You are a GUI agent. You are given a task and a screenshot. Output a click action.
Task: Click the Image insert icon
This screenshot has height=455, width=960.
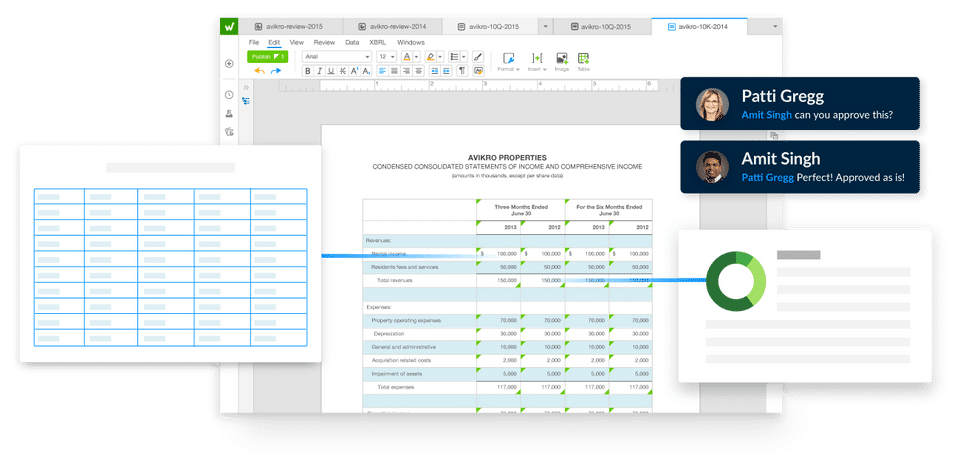pyautogui.click(x=562, y=58)
